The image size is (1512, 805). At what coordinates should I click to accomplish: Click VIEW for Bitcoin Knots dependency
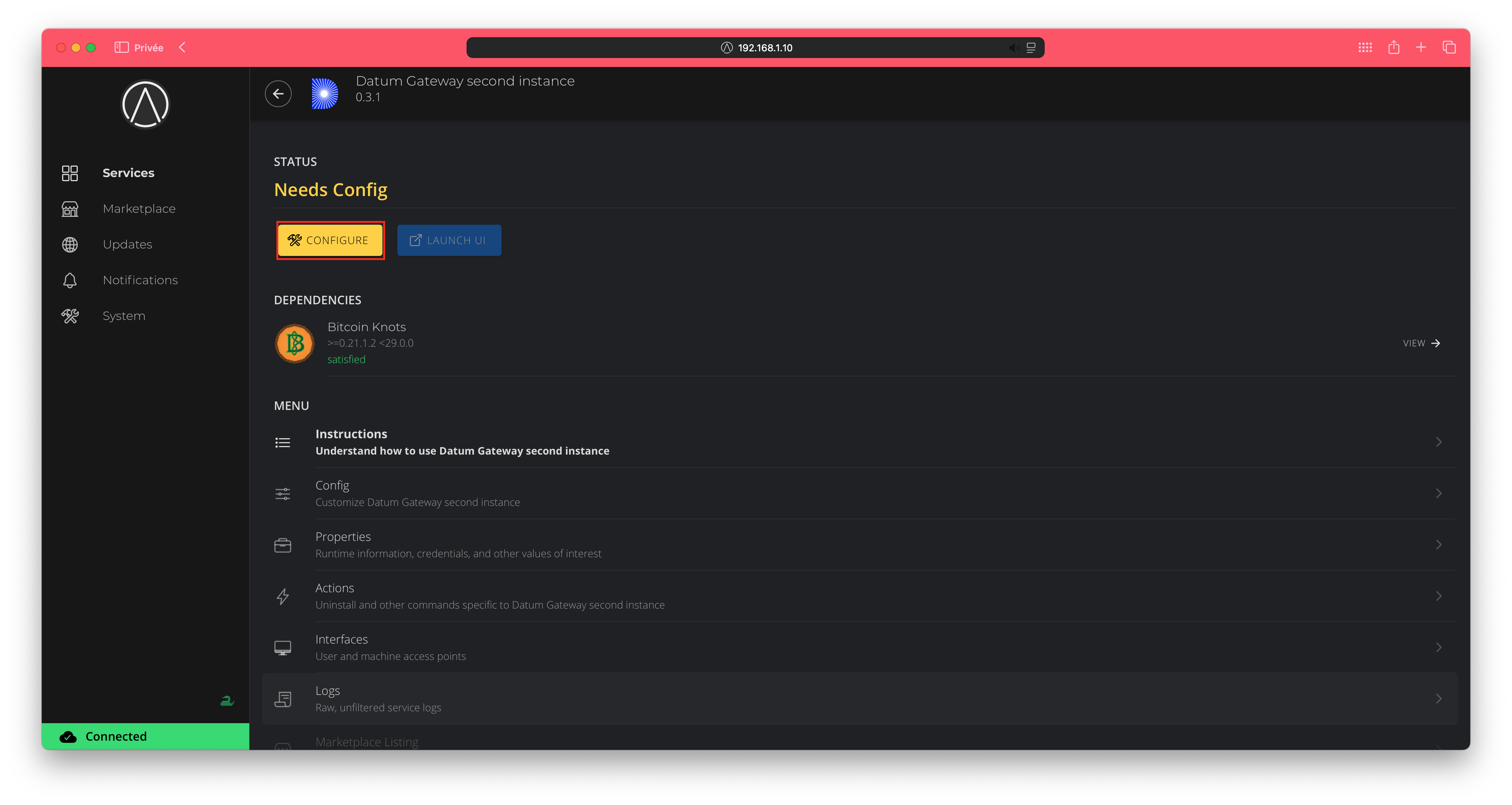coord(1421,343)
